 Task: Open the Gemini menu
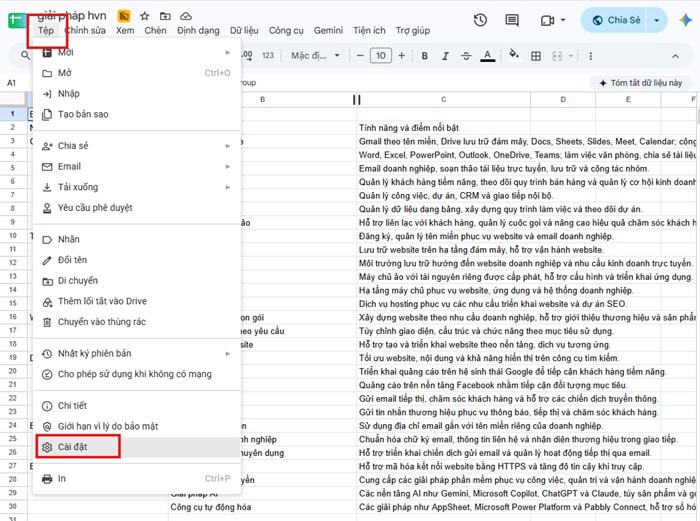(328, 31)
